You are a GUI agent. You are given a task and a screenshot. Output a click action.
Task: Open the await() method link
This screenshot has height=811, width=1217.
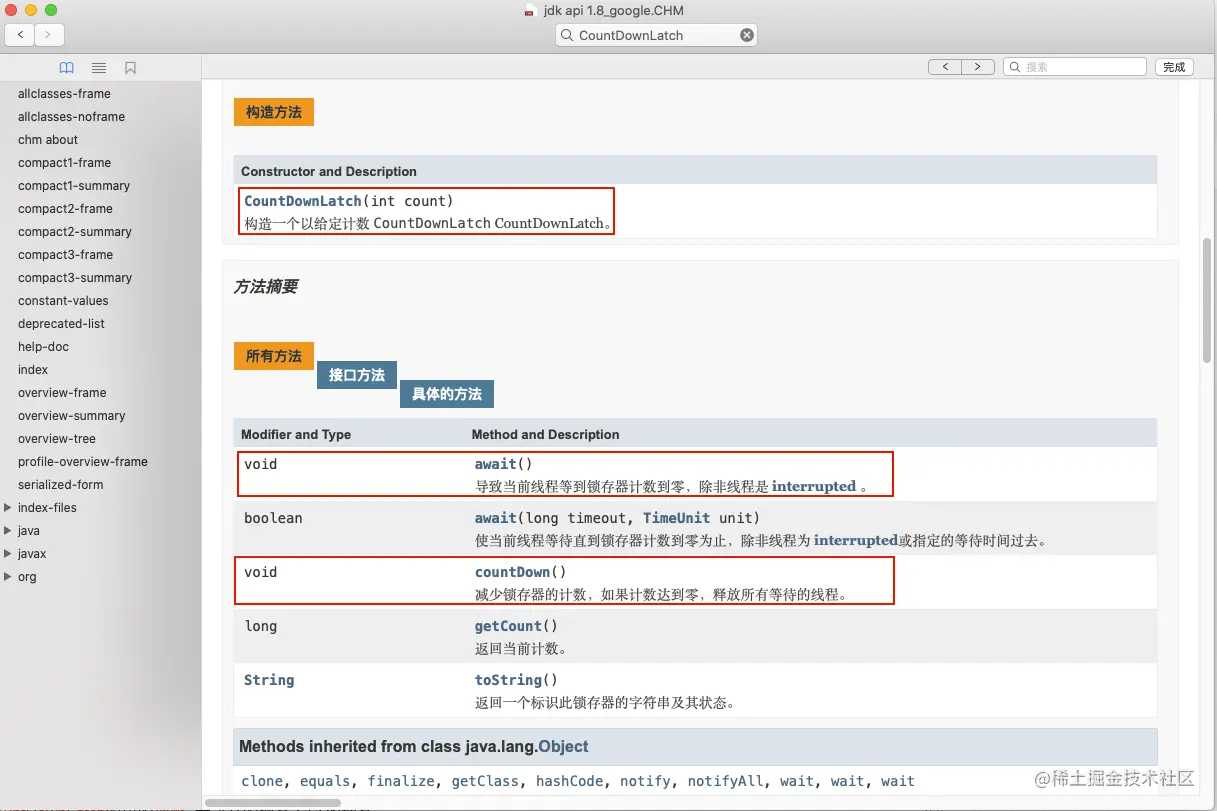coord(496,464)
